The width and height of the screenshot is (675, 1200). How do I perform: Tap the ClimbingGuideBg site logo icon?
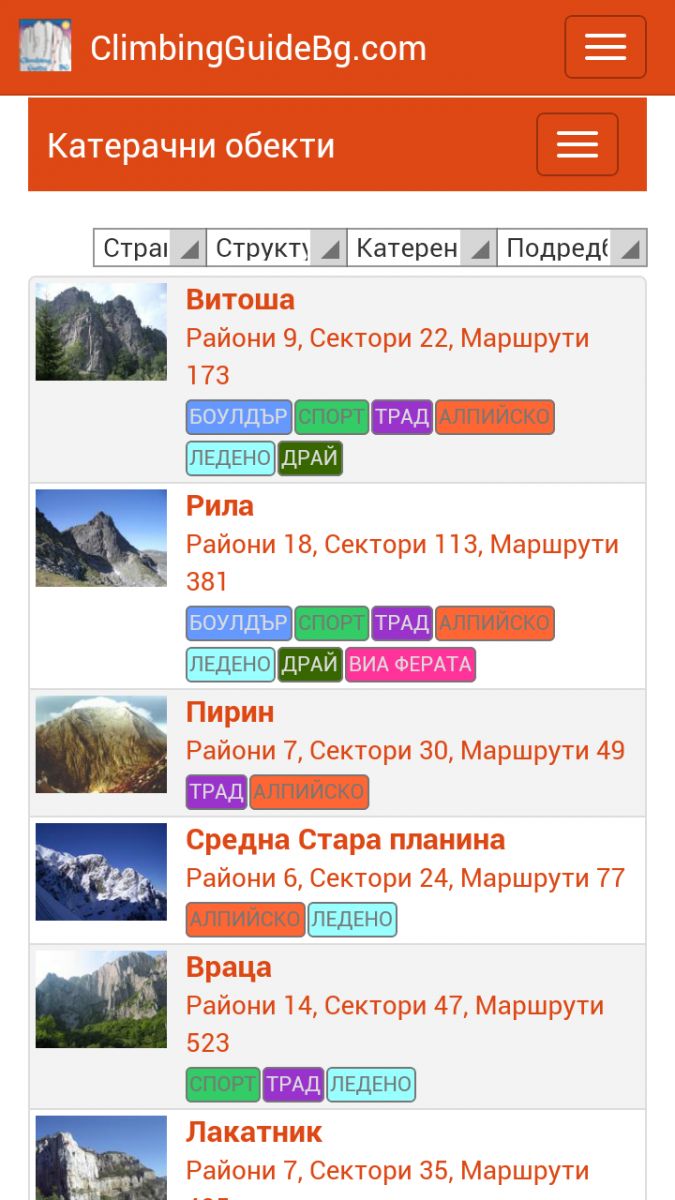tap(45, 46)
